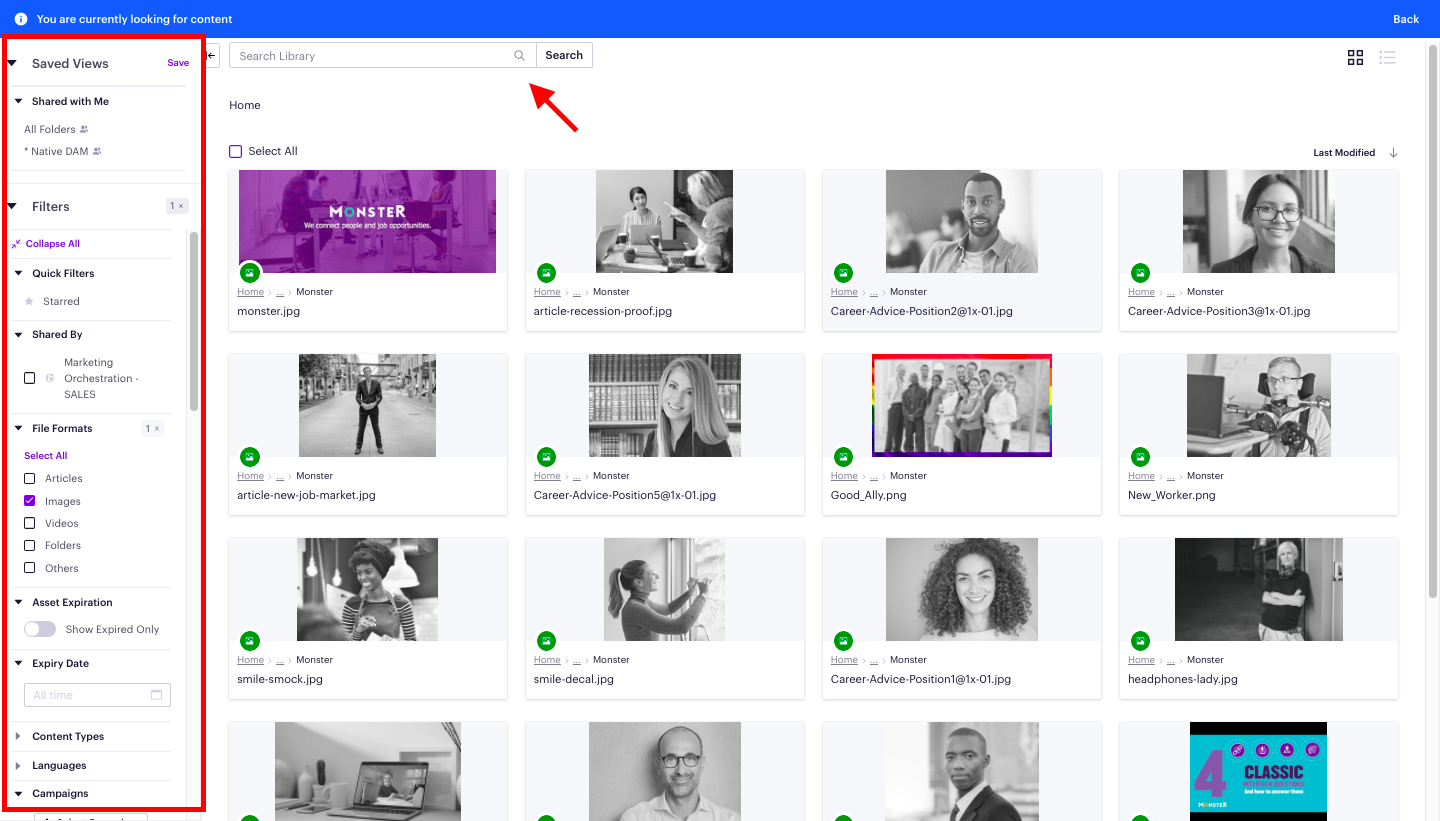Click Save in the Saved Views panel
The height and width of the screenshot is (821, 1440).
pyautogui.click(x=178, y=62)
